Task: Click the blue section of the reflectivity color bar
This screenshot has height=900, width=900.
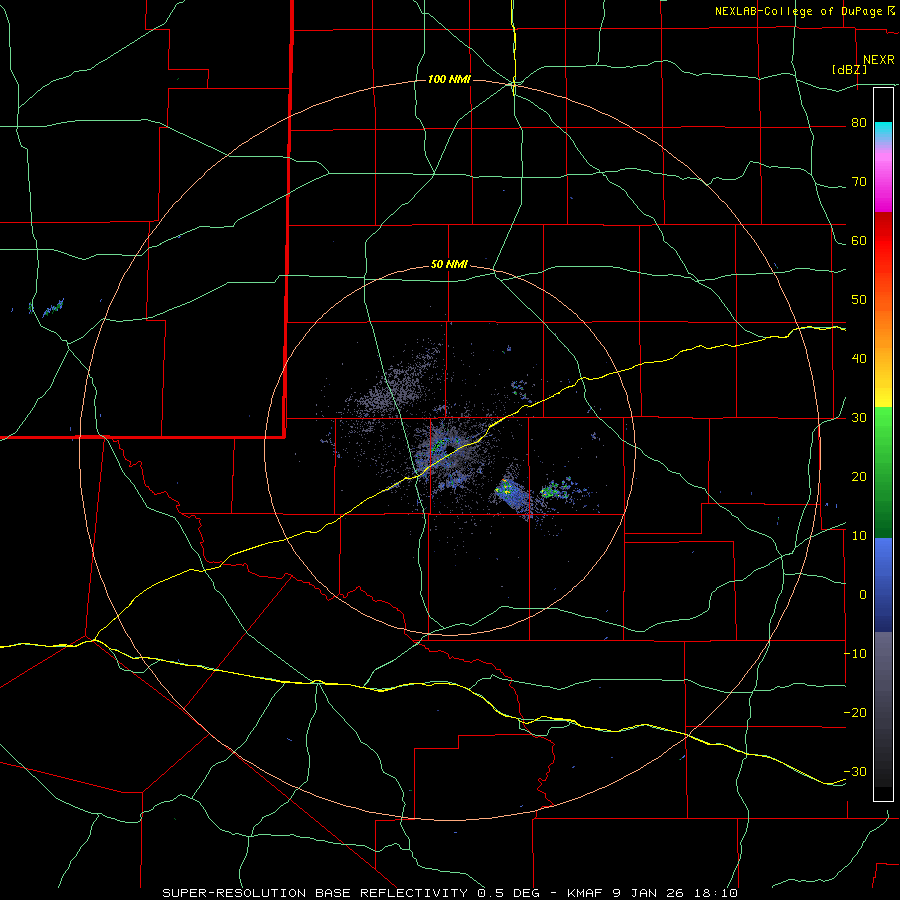Action: point(883,585)
